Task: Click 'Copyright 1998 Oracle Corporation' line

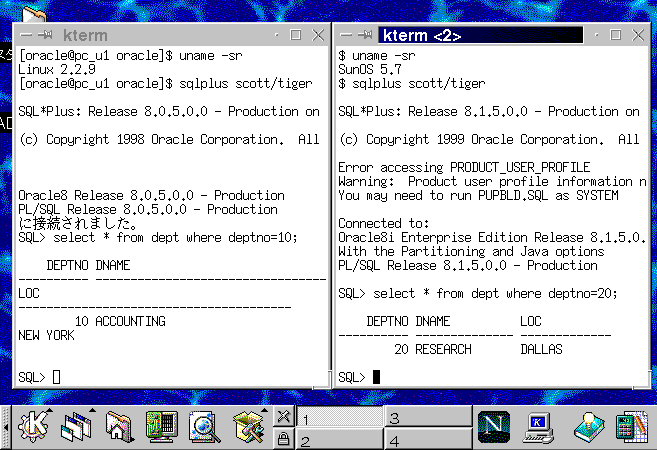Action: coord(169,140)
